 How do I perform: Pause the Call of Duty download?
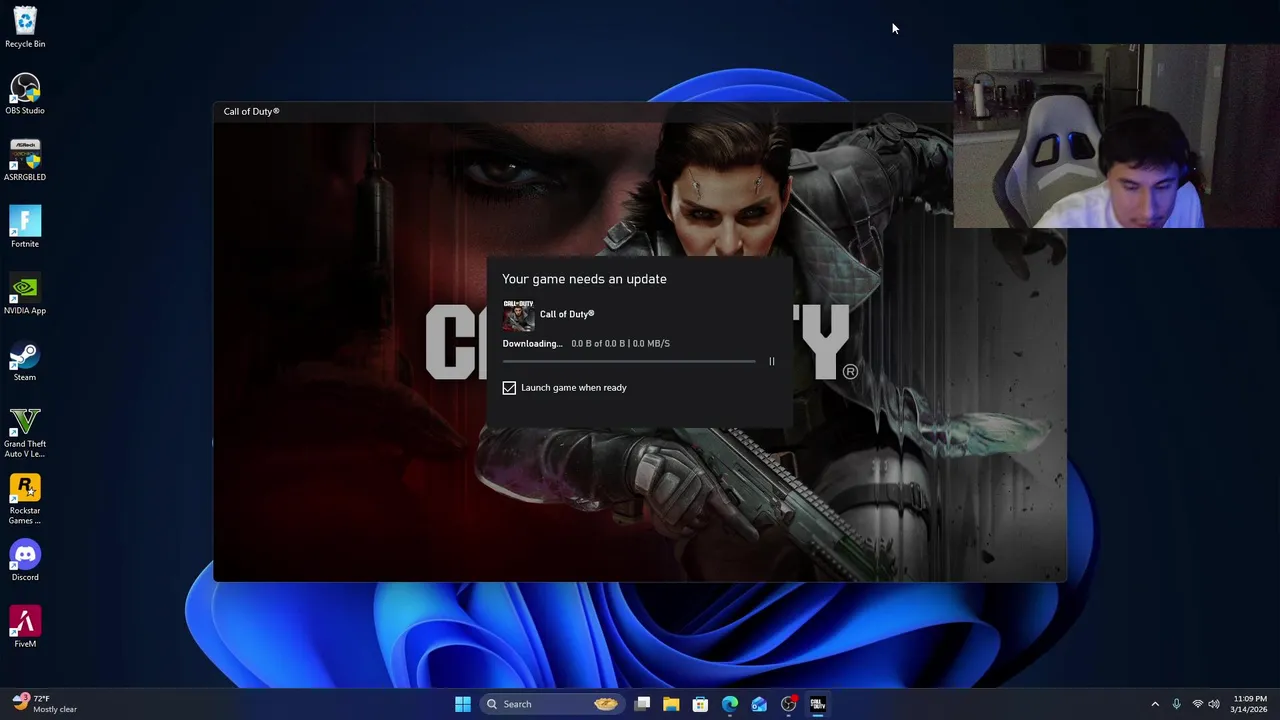coord(771,361)
